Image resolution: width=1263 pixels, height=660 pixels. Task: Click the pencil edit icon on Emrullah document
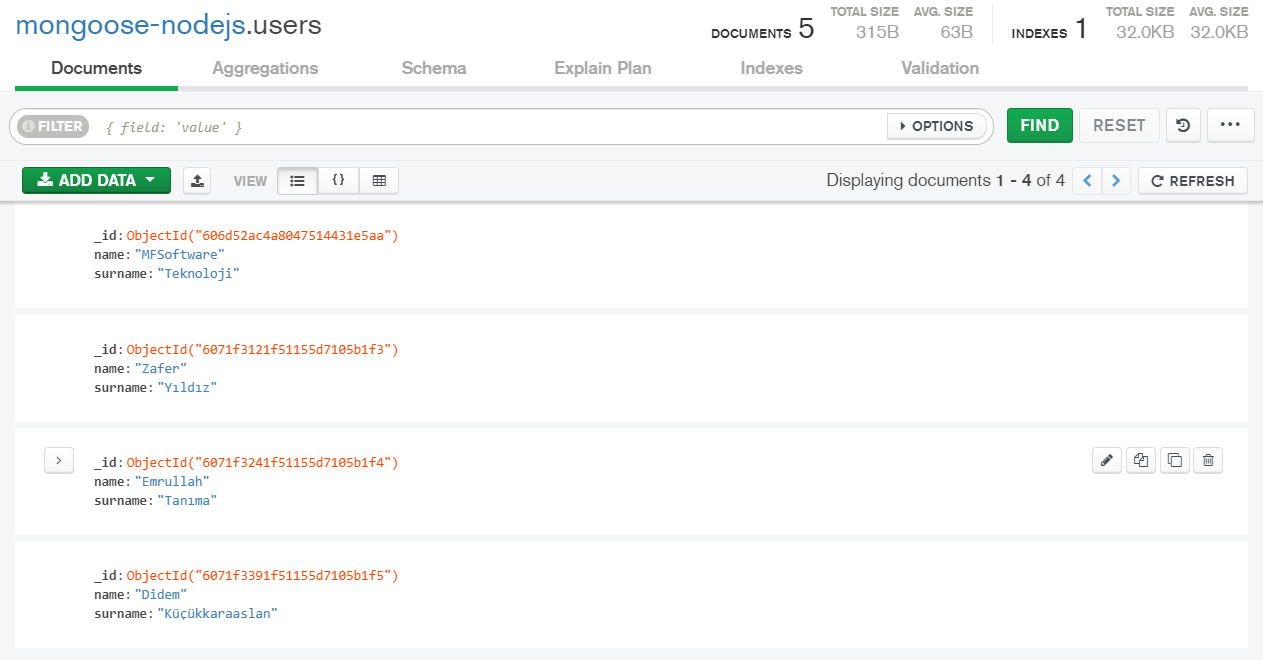(1106, 460)
